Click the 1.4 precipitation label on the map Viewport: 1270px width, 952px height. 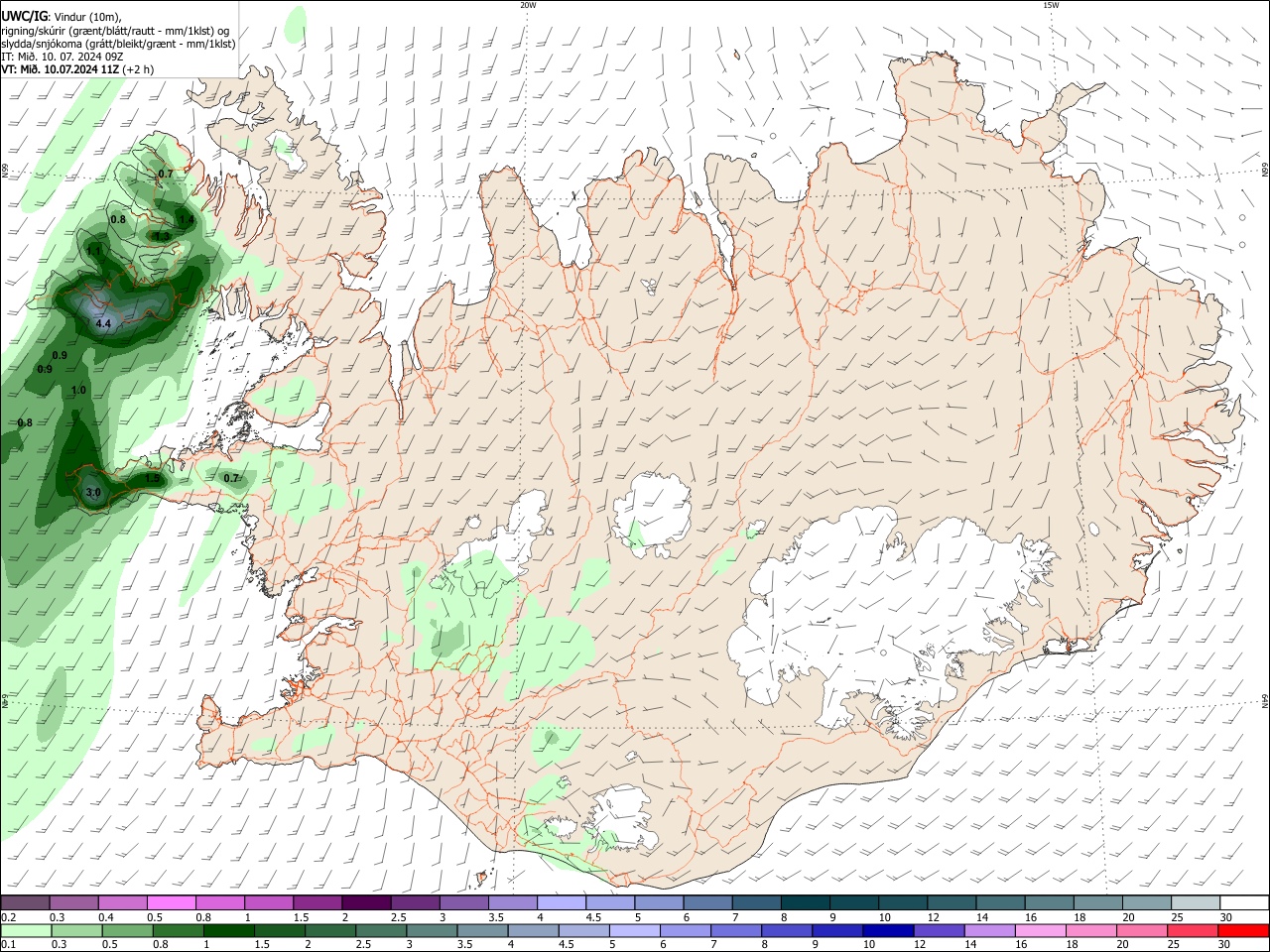point(186,219)
